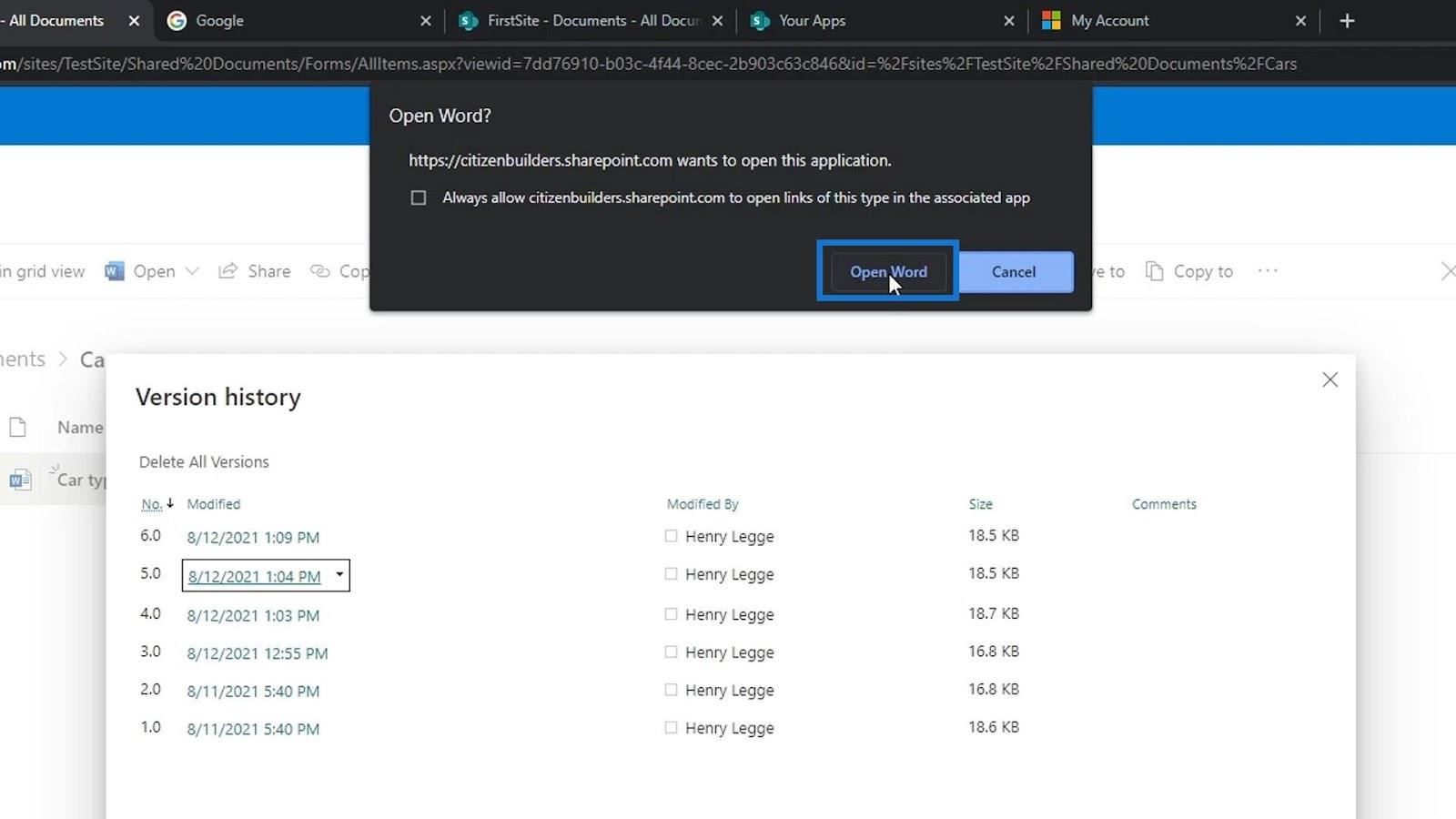Close the All Documents tab
Screen dimensions: 1456x819
pos(134,20)
